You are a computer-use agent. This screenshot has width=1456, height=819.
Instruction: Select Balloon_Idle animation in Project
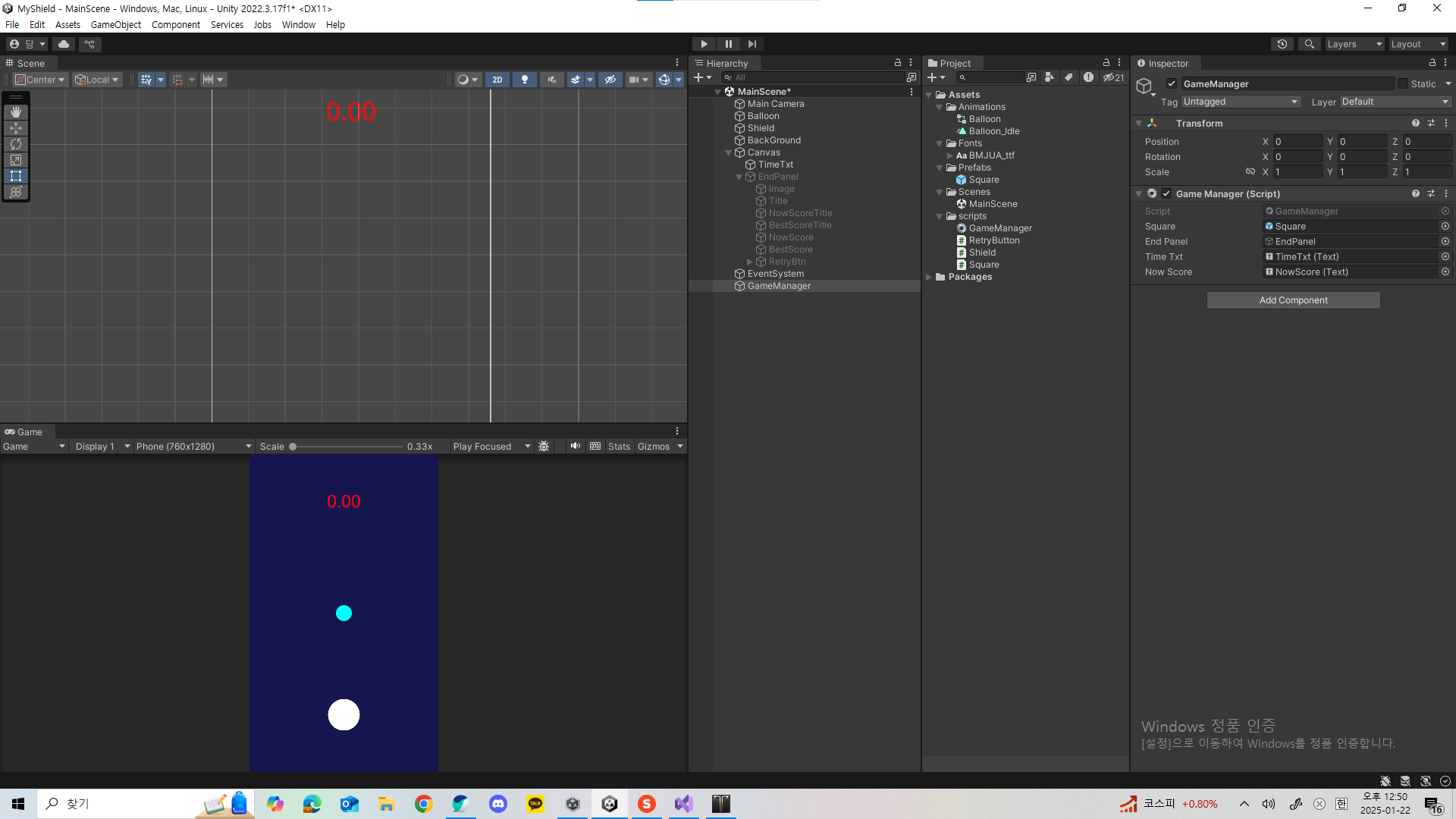994,131
